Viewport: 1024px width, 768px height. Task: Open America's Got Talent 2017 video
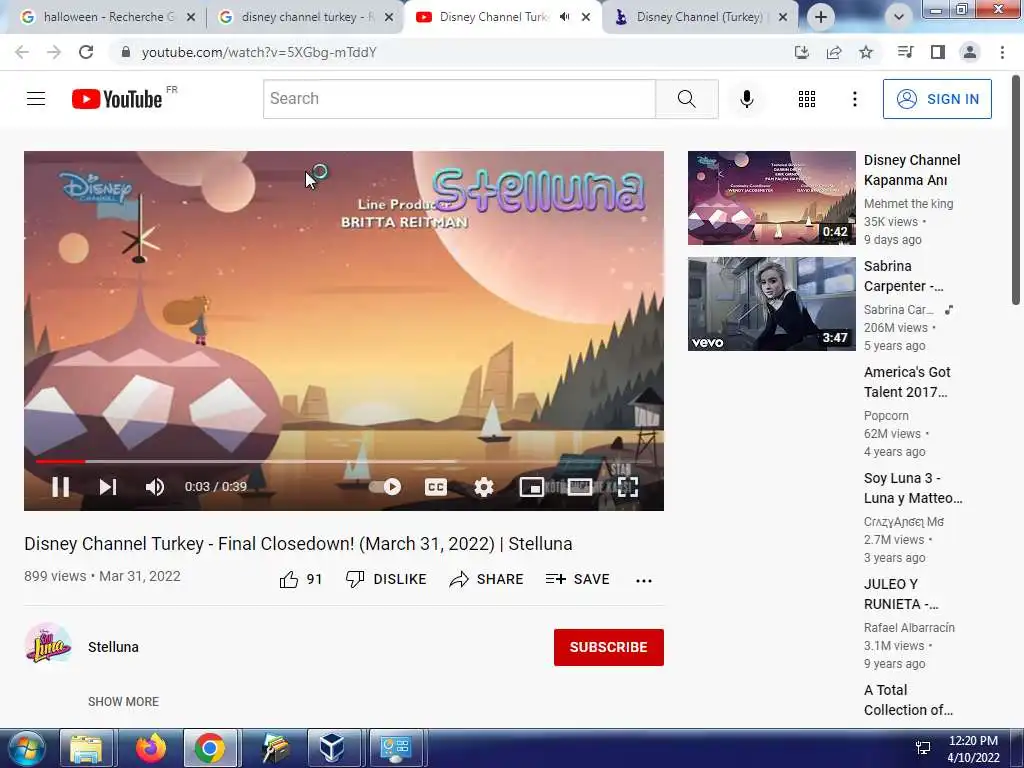[x=907, y=382]
